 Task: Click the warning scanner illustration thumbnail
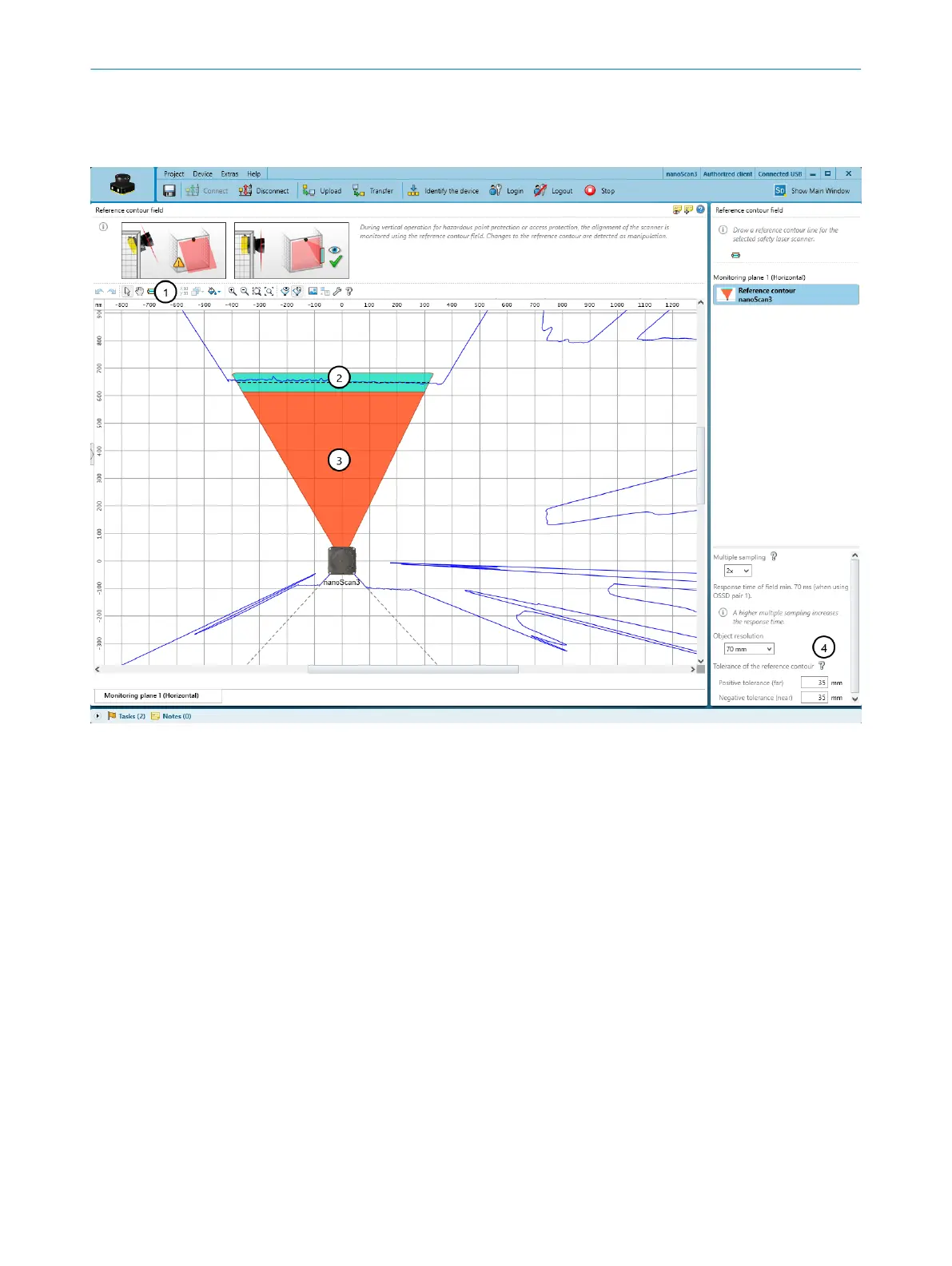(173, 250)
